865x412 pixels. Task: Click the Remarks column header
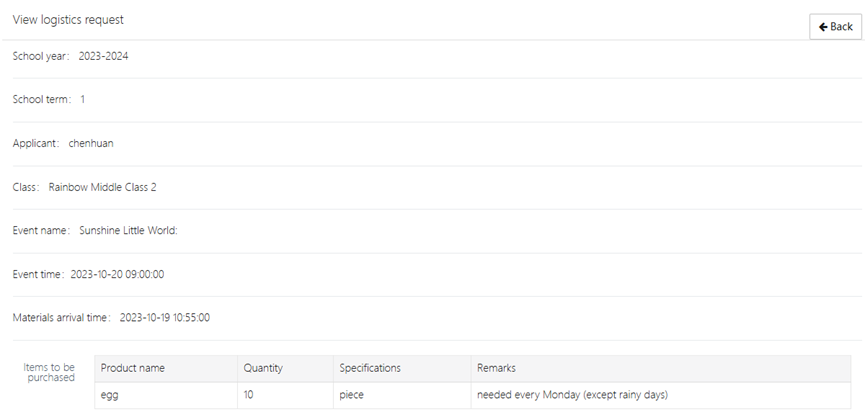pyautogui.click(x=496, y=368)
